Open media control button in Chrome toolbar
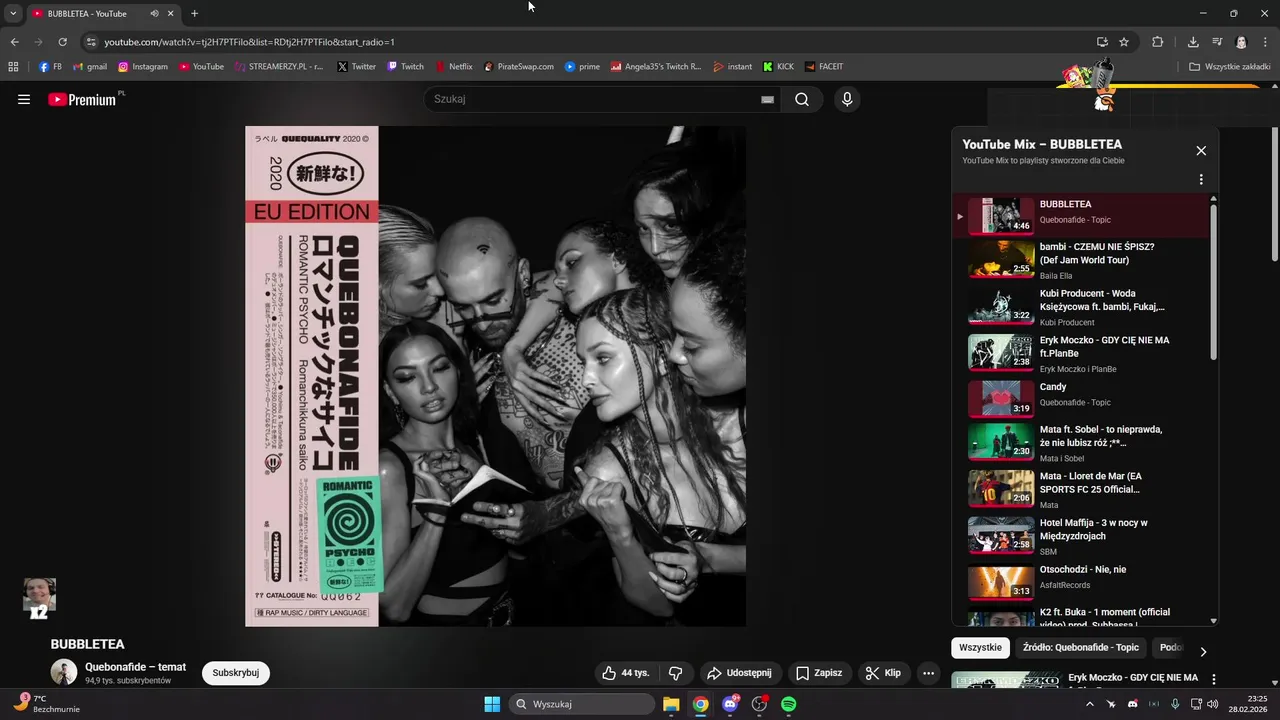The width and height of the screenshot is (1280, 720). [x=1217, y=42]
